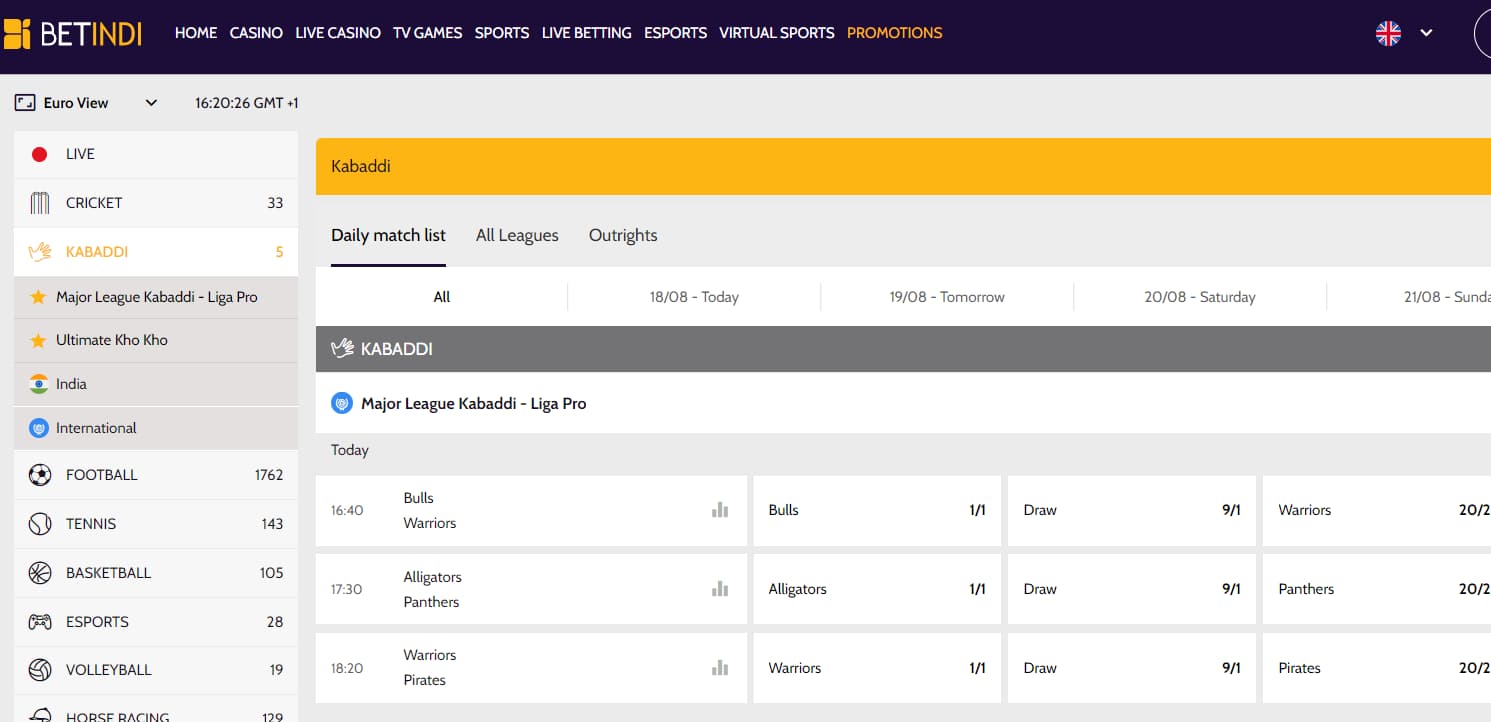This screenshot has height=722, width=1491.
Task: Open VIRTUAL SPORTS from the top menu
Action: [x=777, y=33]
